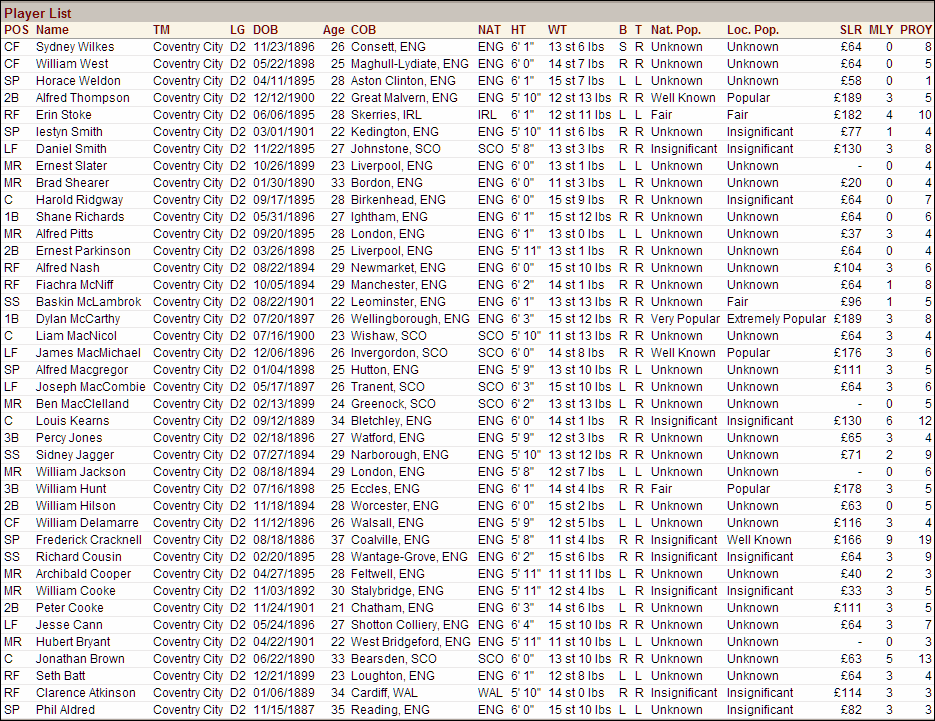This screenshot has width=935, height=721.
Task: Open player William Jackson
Action: (81, 472)
